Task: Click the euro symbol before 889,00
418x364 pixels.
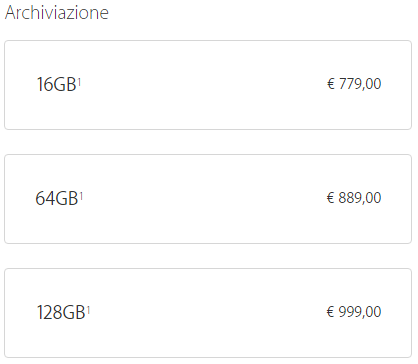Action: [x=330, y=198]
